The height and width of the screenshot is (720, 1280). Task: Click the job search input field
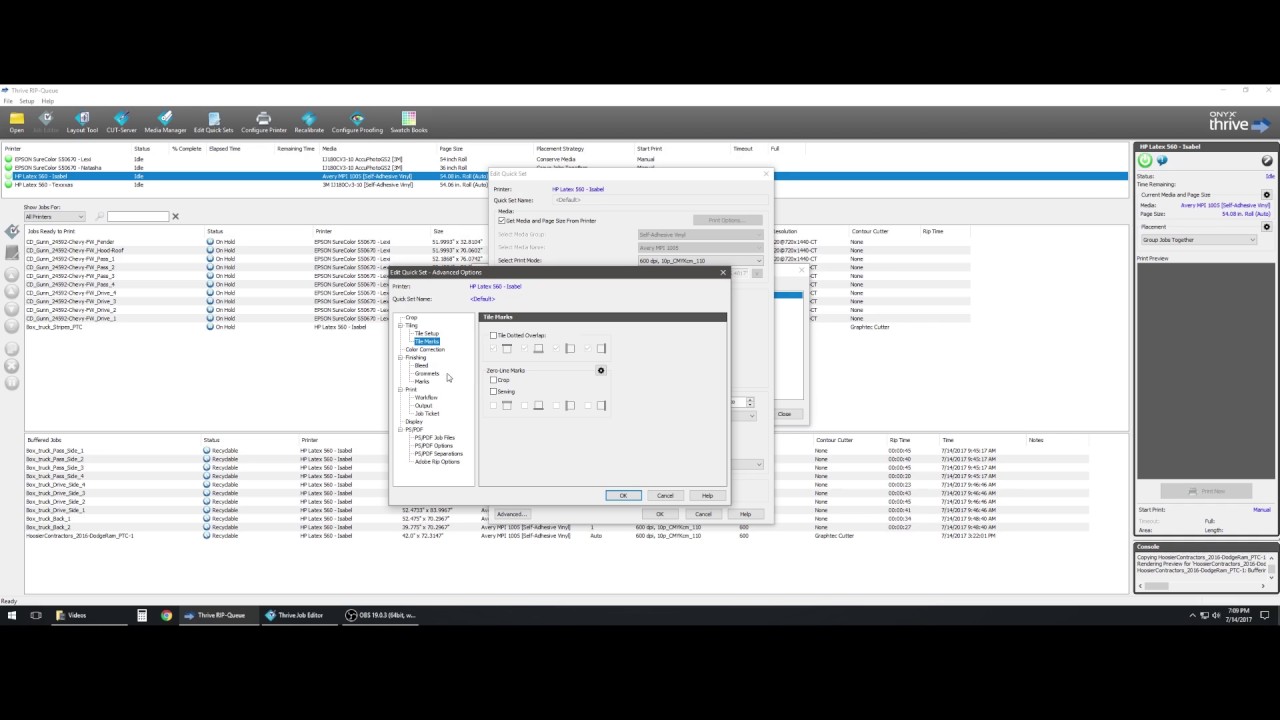tap(138, 217)
